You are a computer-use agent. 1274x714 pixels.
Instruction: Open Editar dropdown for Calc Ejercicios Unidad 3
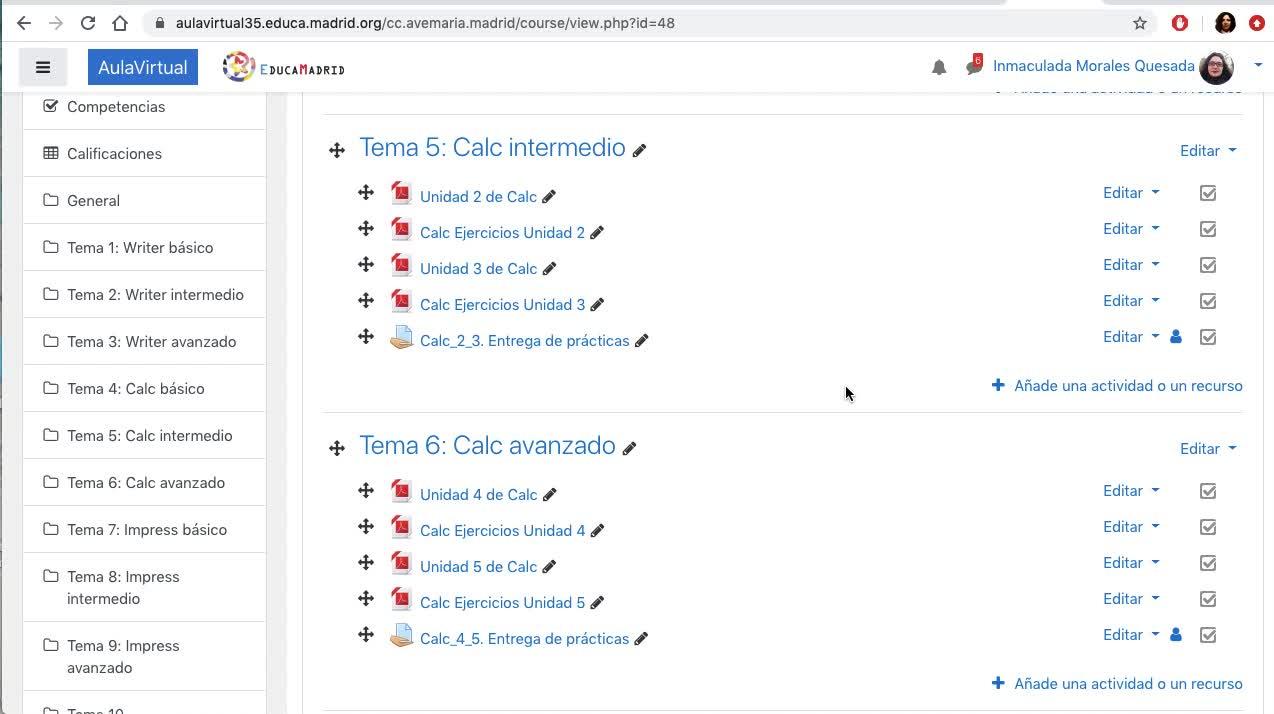(1131, 301)
